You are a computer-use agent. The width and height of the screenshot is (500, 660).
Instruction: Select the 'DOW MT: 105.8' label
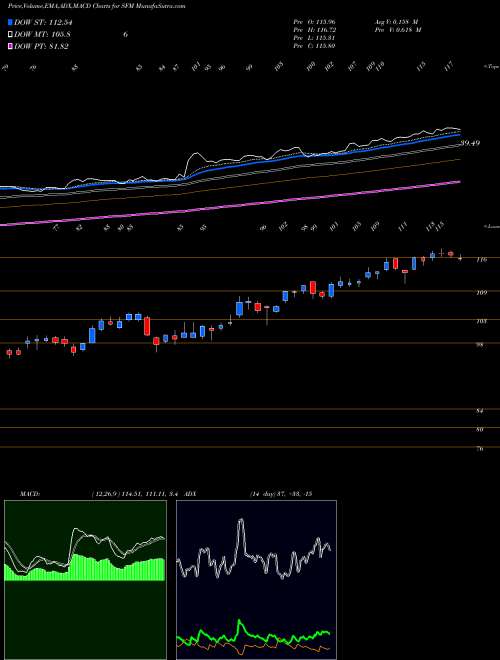click(x=42, y=35)
